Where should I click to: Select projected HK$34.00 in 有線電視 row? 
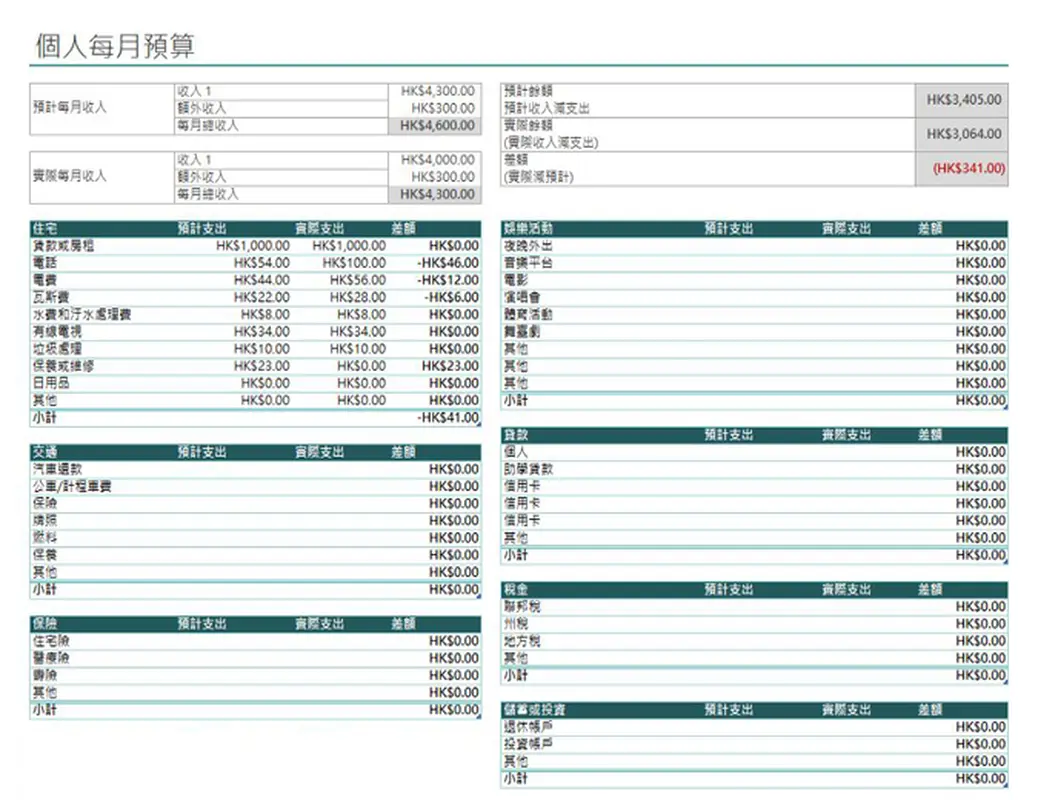coord(261,332)
